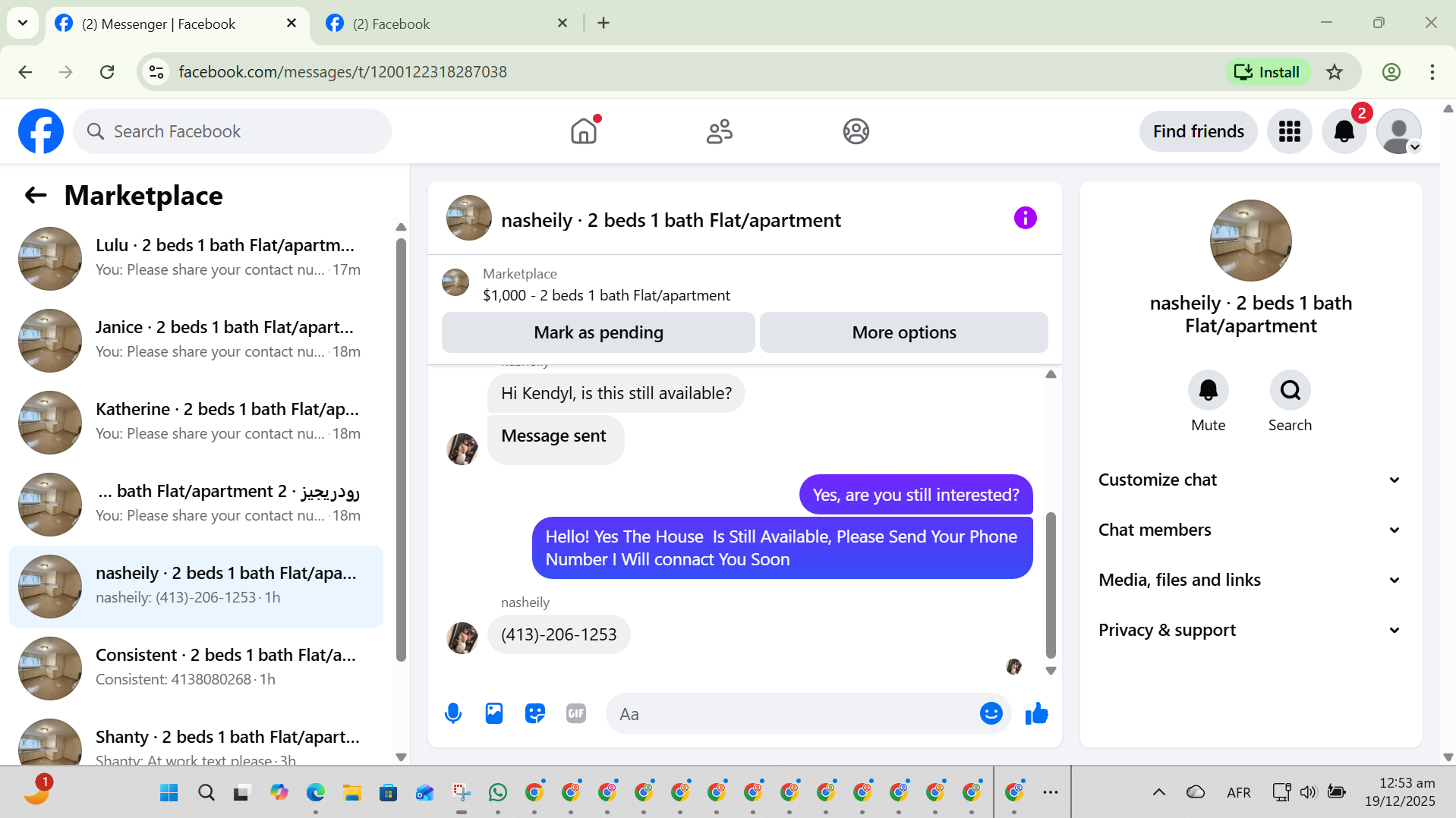Go to the Home feed icon
The height and width of the screenshot is (818, 1456).
584,131
